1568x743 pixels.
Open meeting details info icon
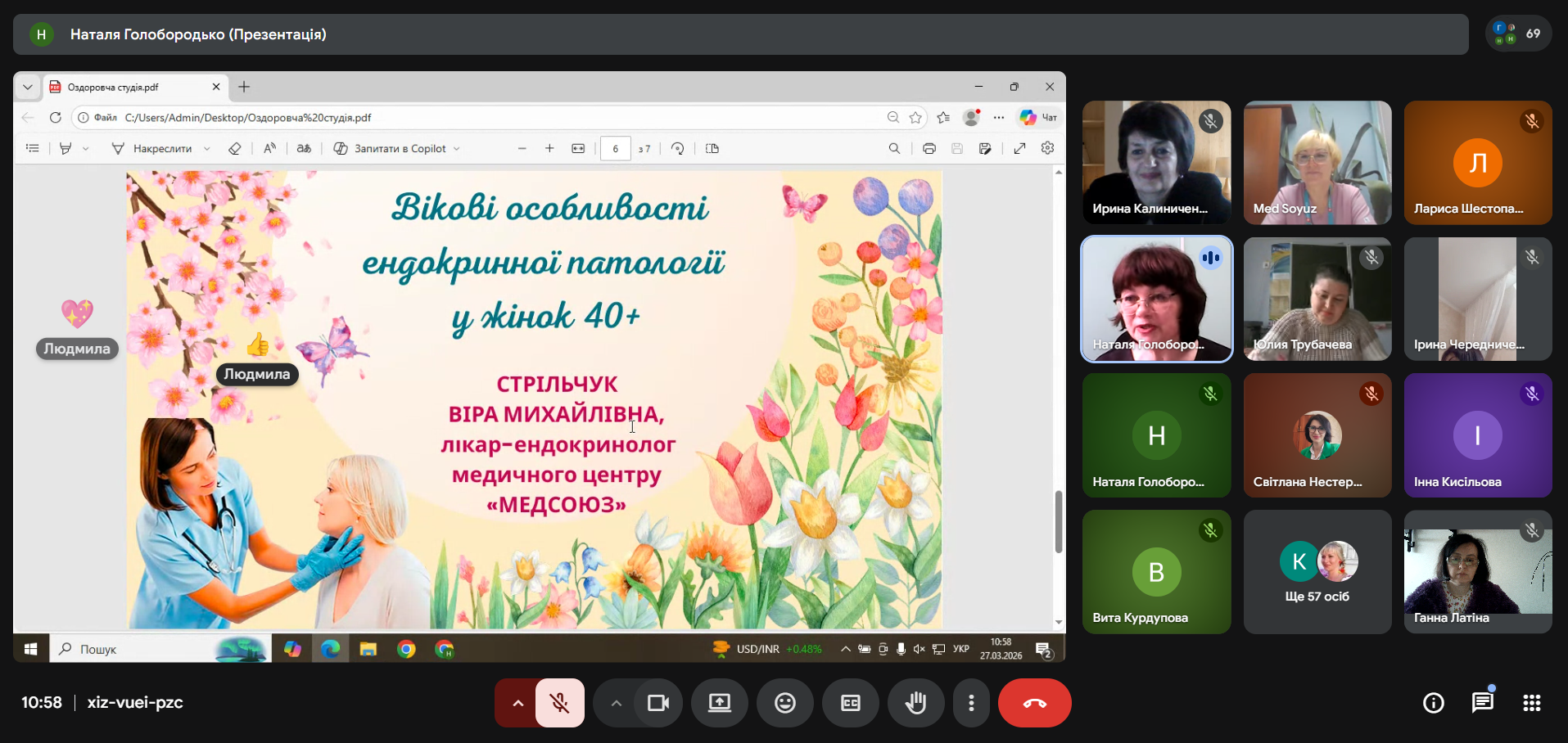click(1433, 703)
